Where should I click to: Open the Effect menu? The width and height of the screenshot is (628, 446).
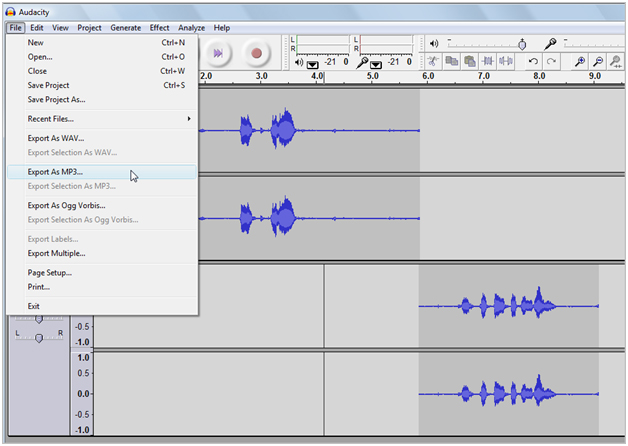[159, 28]
